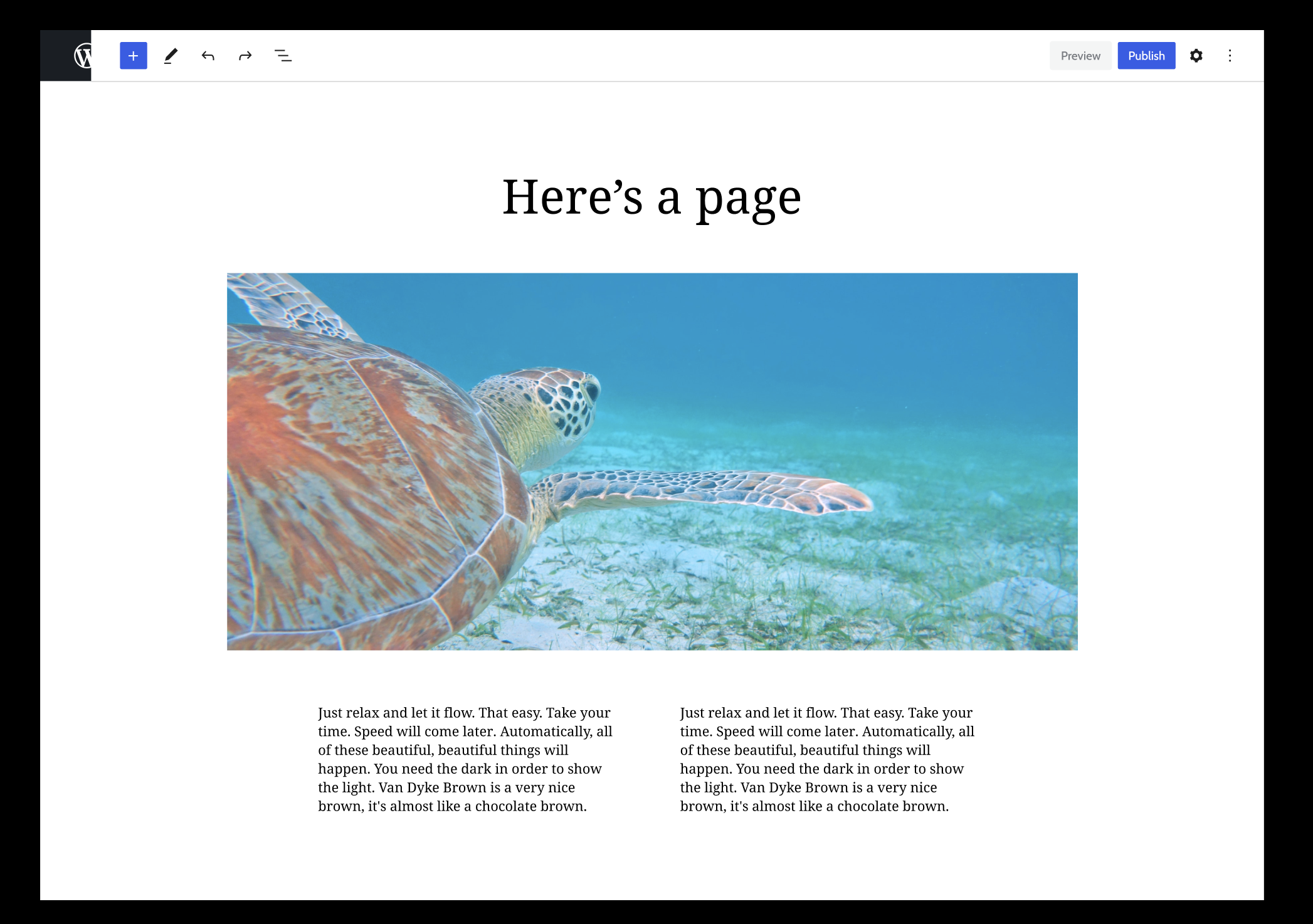Click "chocolate brown" ending the right paragraph
Image resolution: width=1313 pixels, height=924 pixels.
click(x=892, y=806)
